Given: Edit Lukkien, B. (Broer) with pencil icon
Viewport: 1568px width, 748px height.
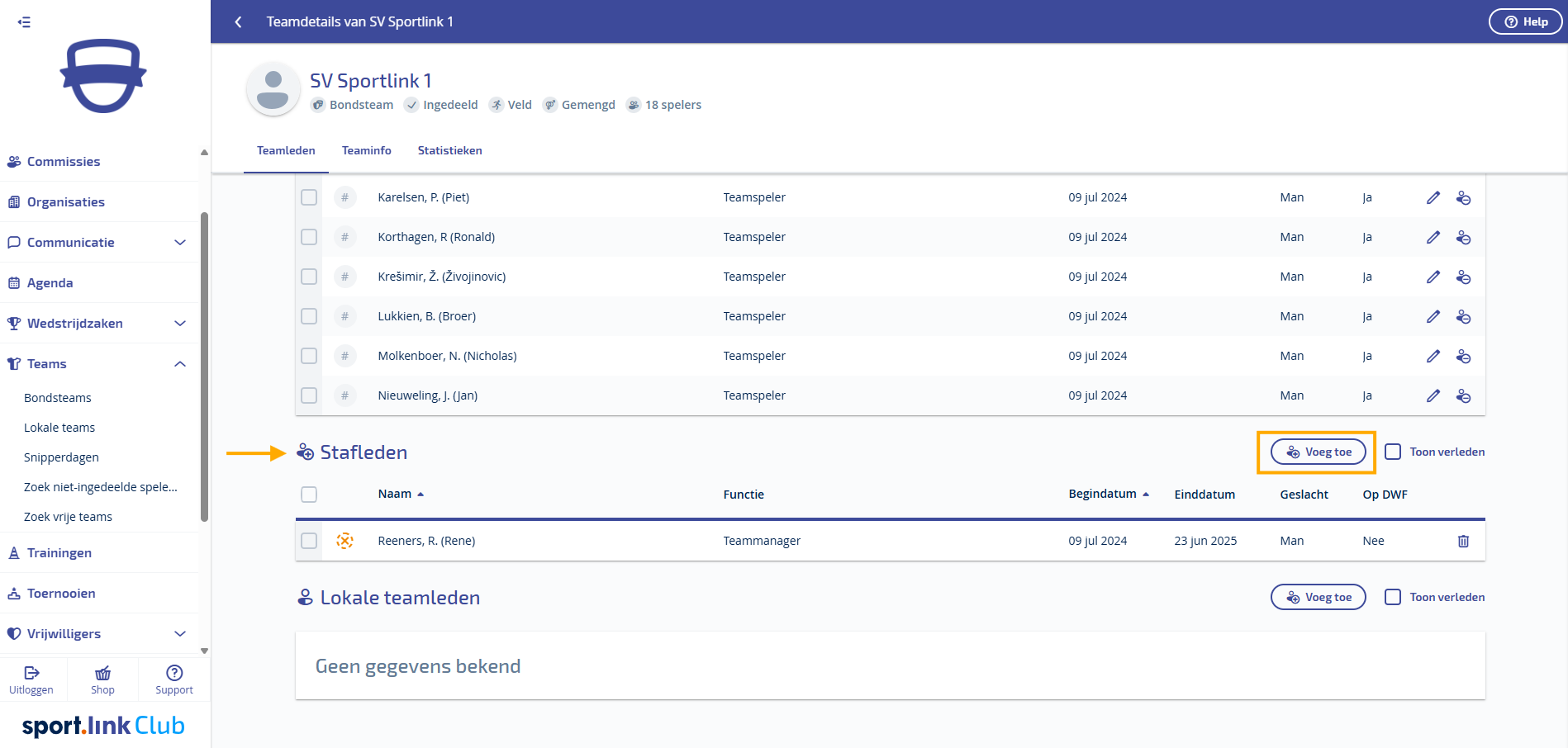Looking at the screenshot, I should click(x=1433, y=316).
